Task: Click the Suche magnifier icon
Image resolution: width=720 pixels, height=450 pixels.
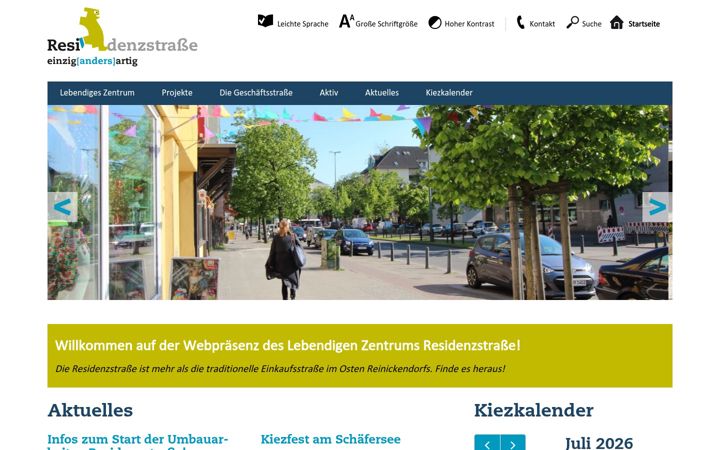Action: (573, 22)
